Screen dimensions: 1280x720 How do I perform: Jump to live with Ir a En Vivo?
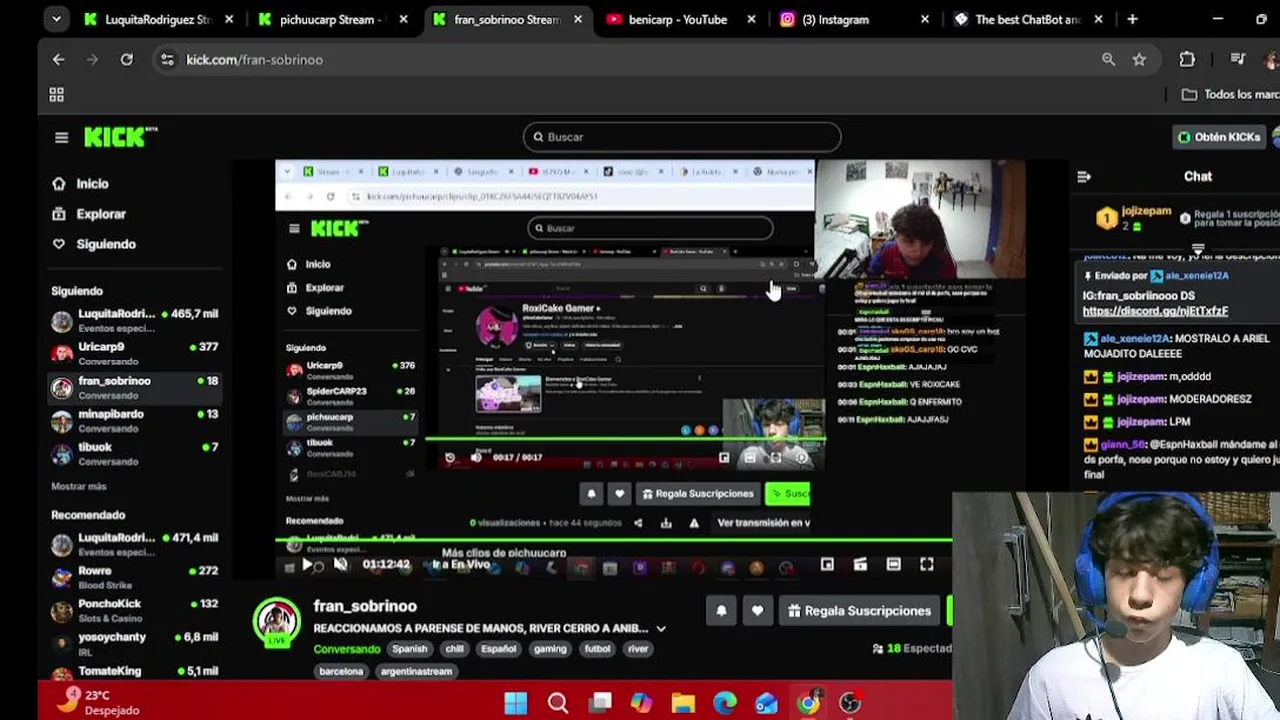[461, 565]
